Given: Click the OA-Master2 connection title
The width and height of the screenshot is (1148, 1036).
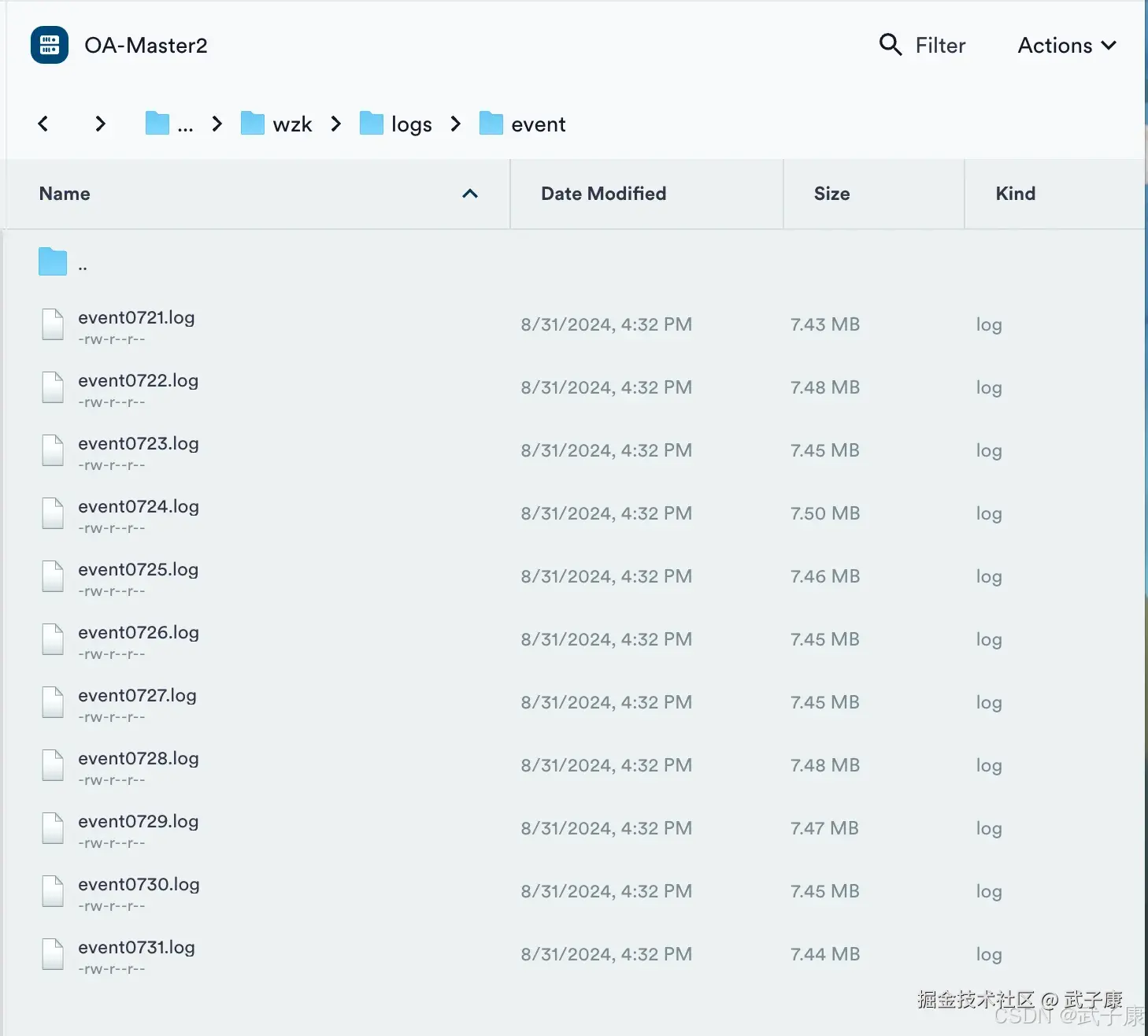Looking at the screenshot, I should click(146, 46).
